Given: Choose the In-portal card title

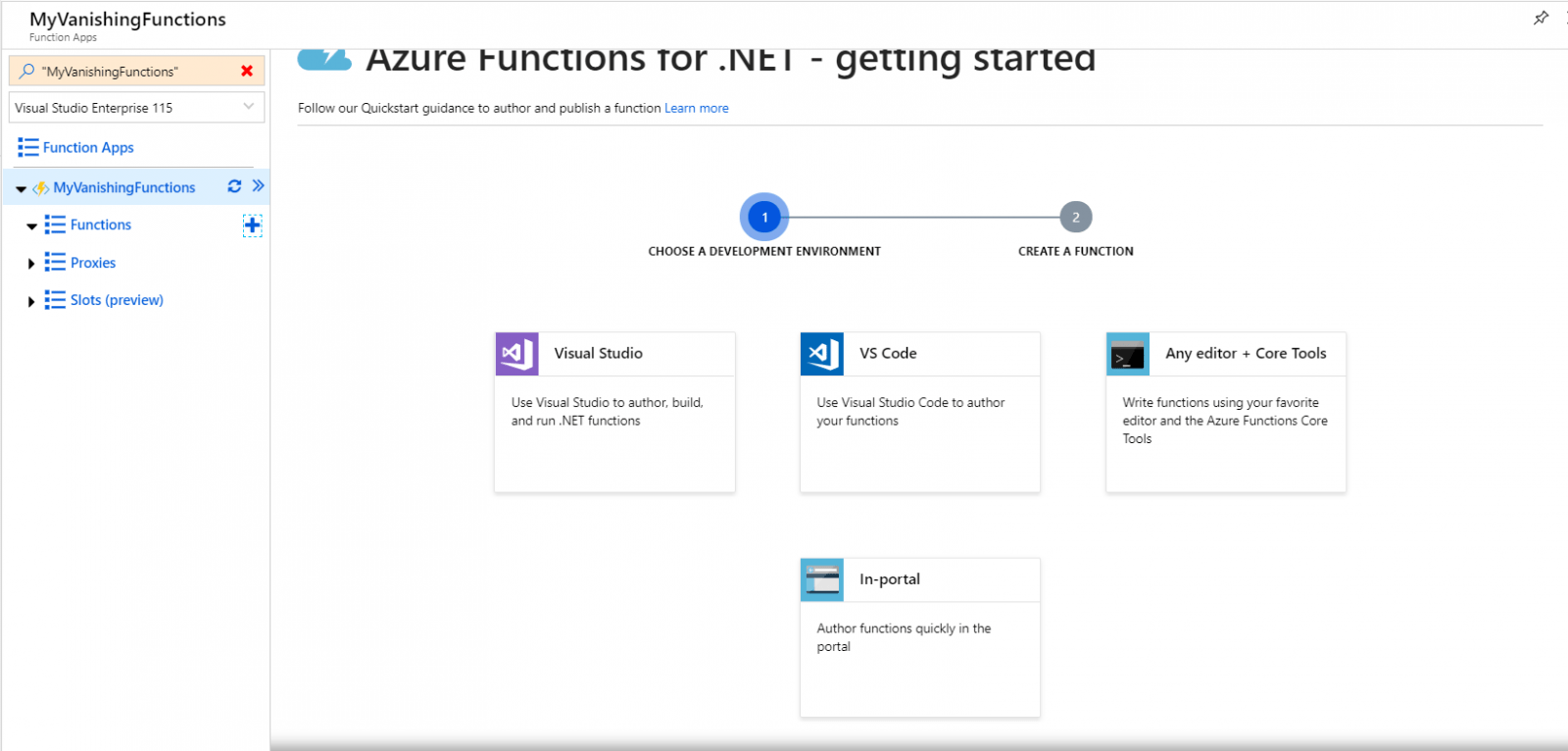Looking at the screenshot, I should point(890,579).
